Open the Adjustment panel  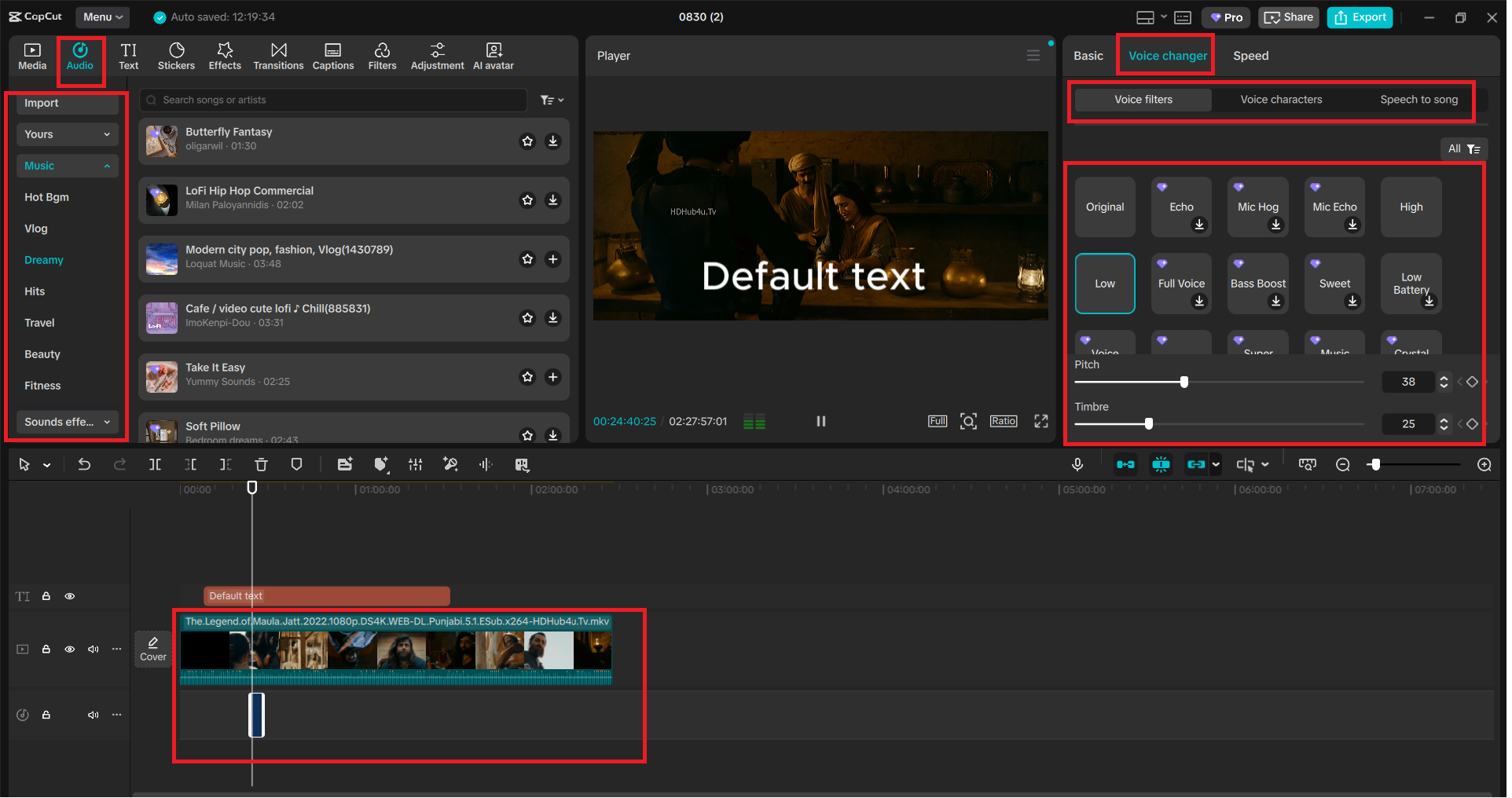(438, 56)
